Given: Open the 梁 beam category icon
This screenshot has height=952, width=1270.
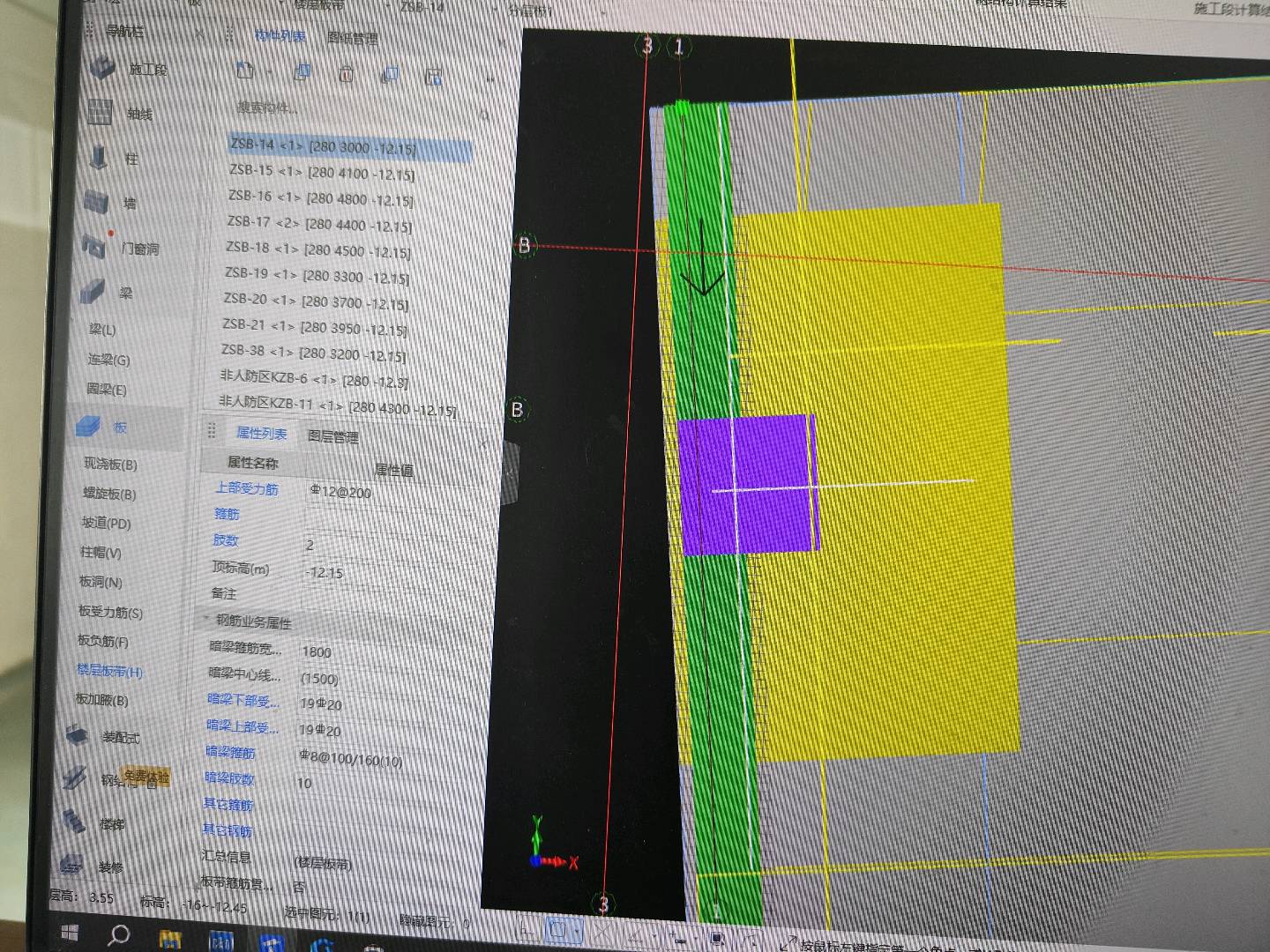Looking at the screenshot, I should click(92, 291).
